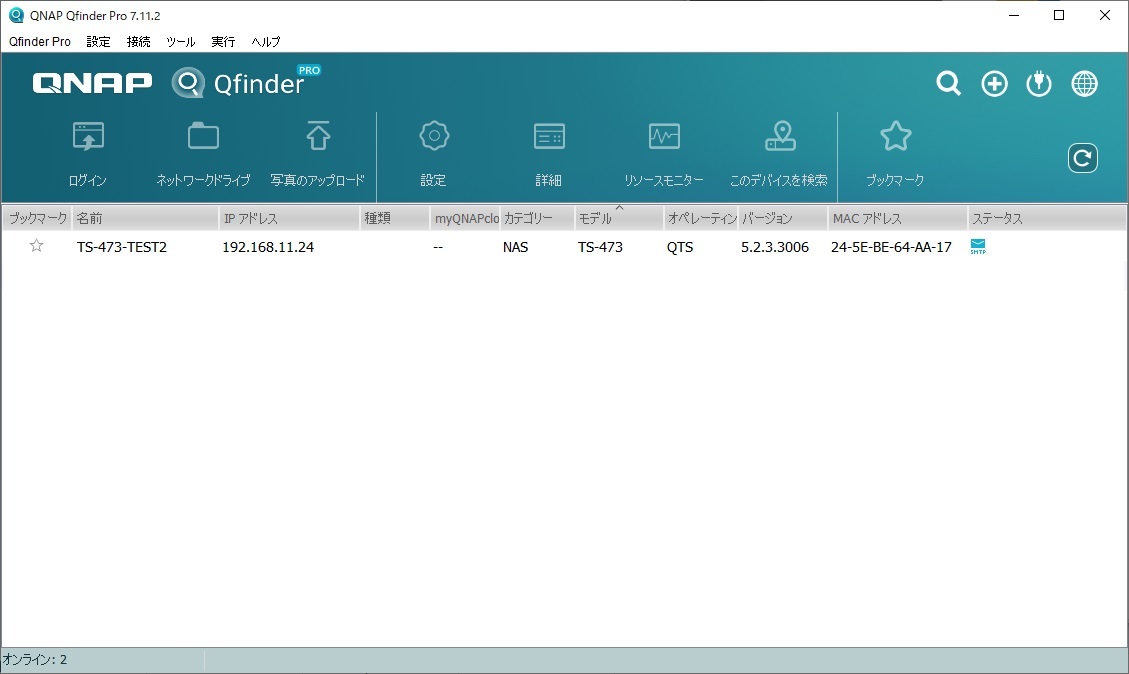Open the Qfinder Pro menu
Viewport: 1129px width, 674px height.
point(40,42)
